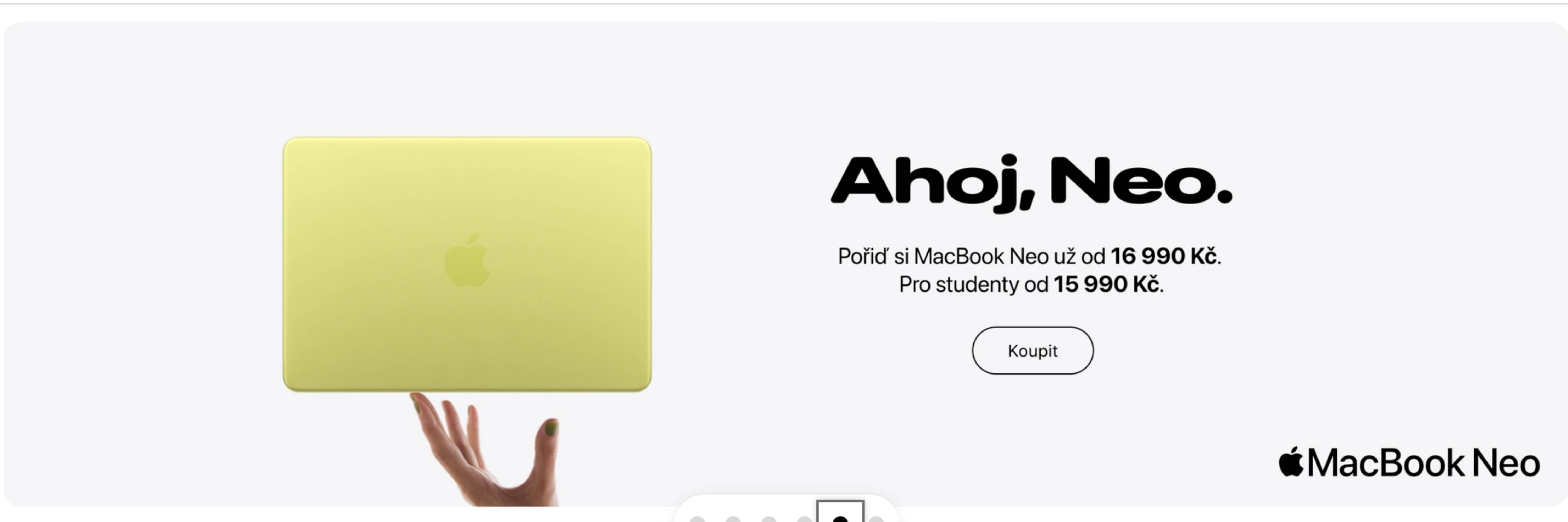
Task: Click the Koupit button
Action: (x=1032, y=351)
